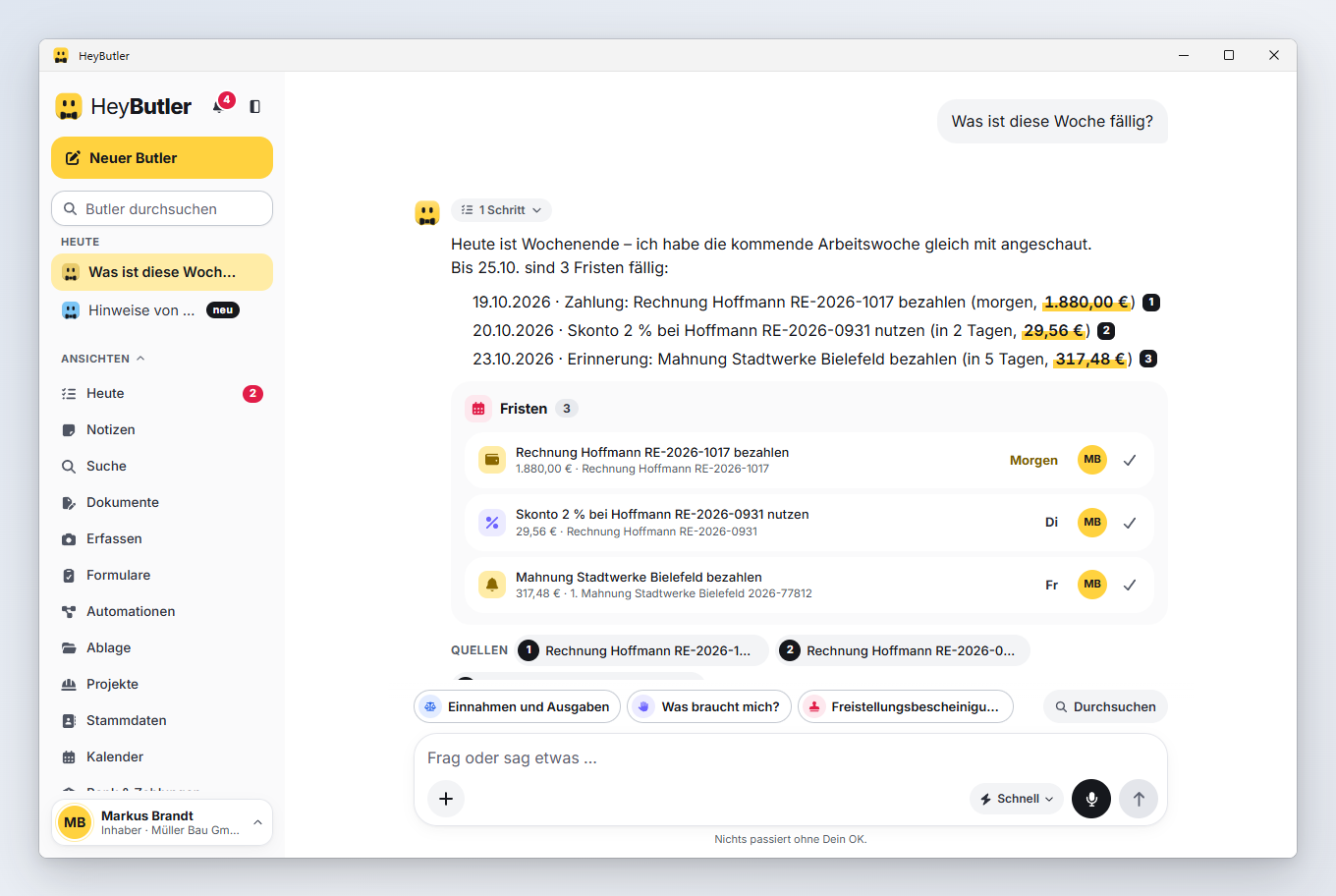Choose the 'Freistellungsbescheinigu...' suggestion
The width and height of the screenshot is (1336, 896).
point(906,706)
